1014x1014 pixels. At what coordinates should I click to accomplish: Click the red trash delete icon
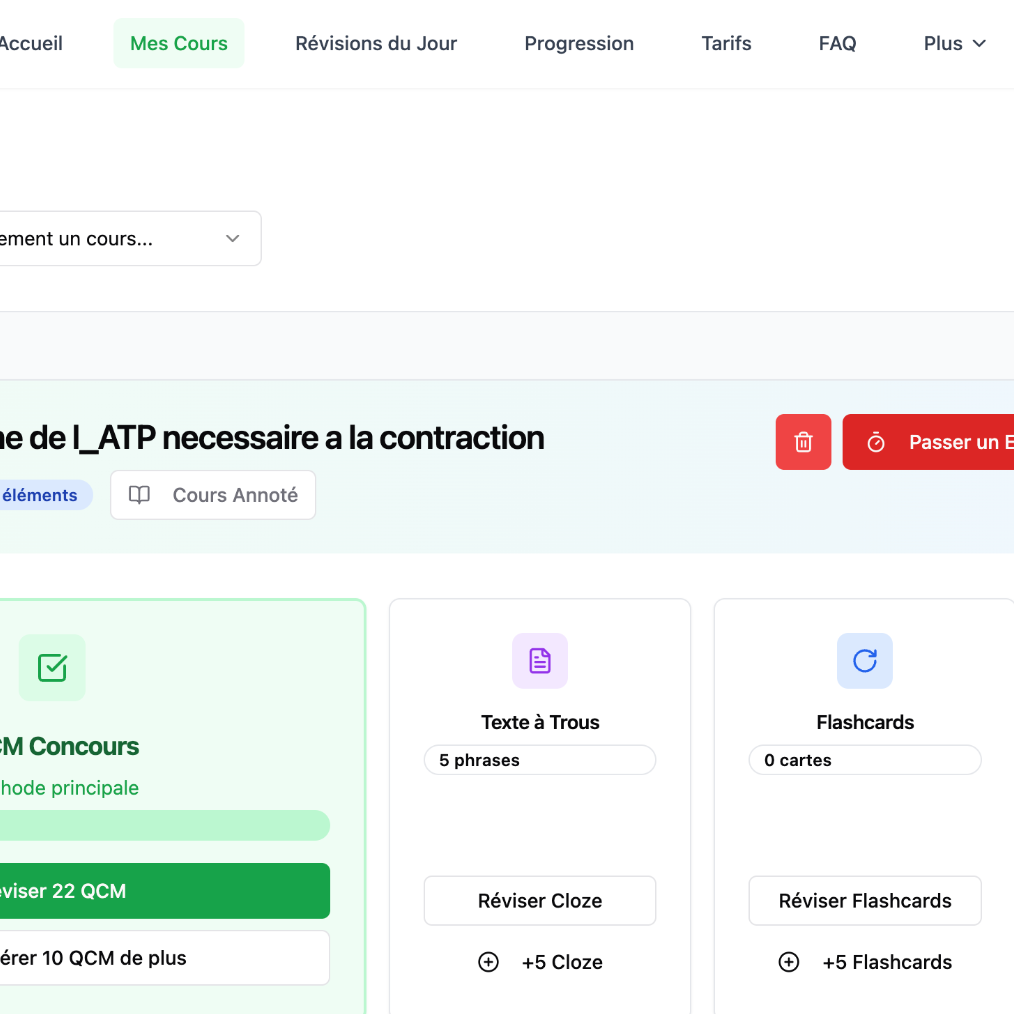click(x=803, y=442)
